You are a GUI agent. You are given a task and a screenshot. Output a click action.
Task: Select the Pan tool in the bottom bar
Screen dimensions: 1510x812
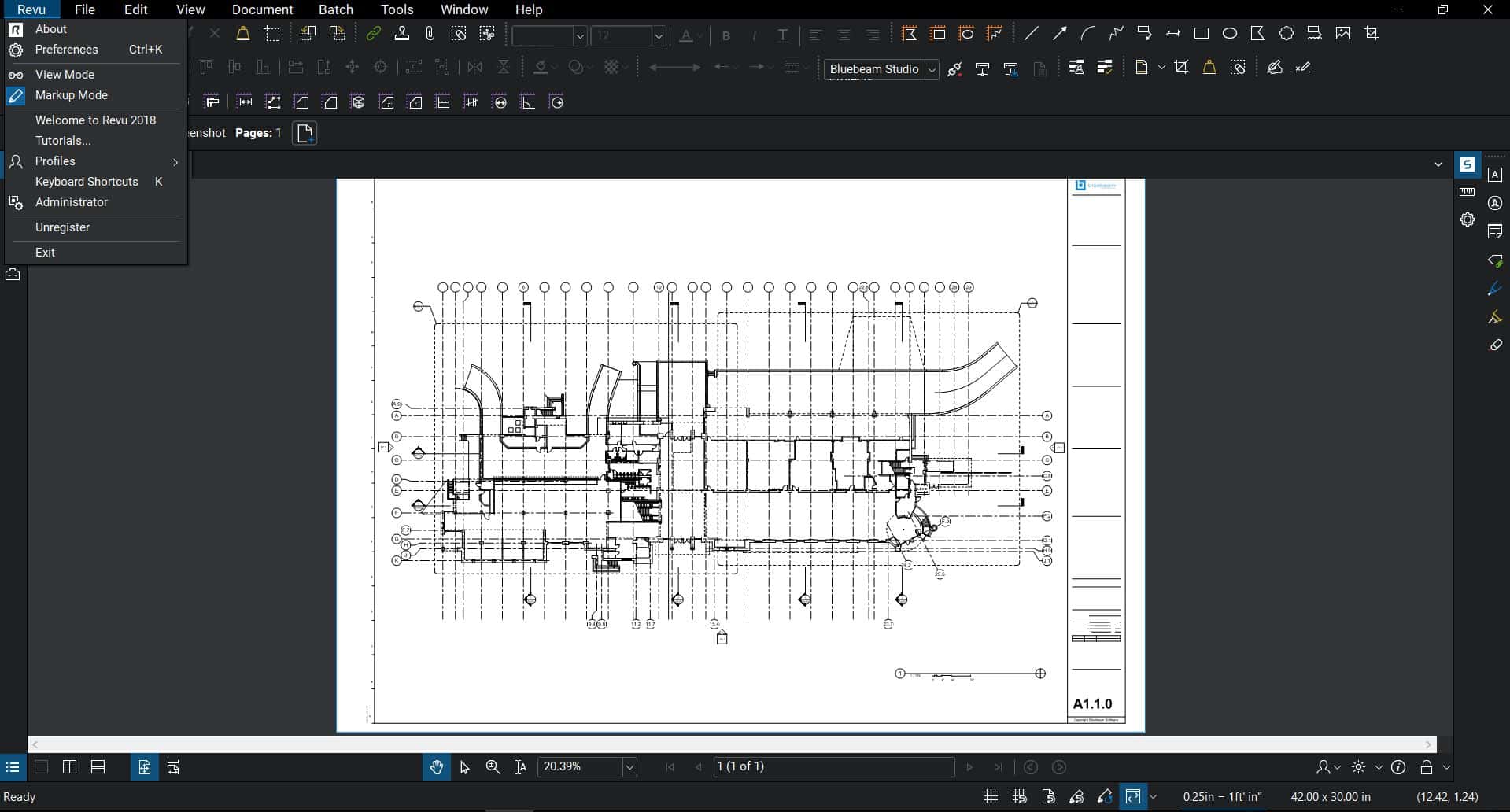(x=437, y=767)
